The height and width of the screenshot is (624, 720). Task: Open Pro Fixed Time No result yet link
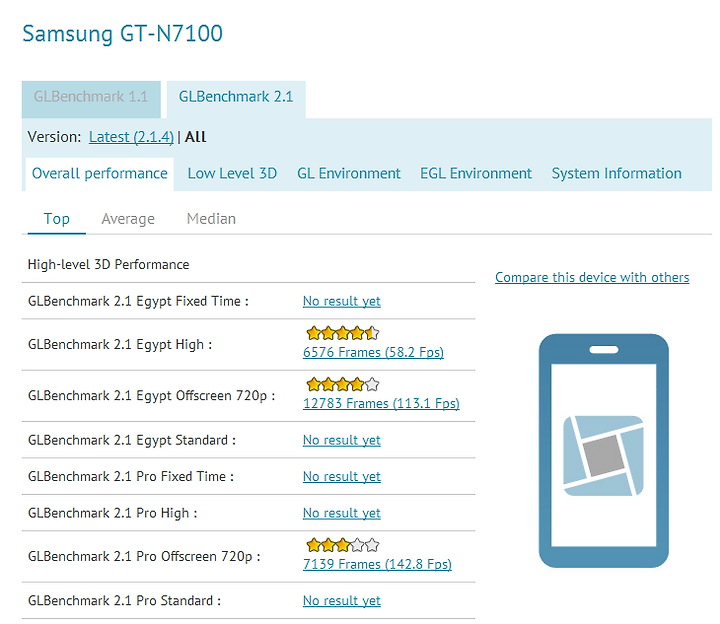342,477
